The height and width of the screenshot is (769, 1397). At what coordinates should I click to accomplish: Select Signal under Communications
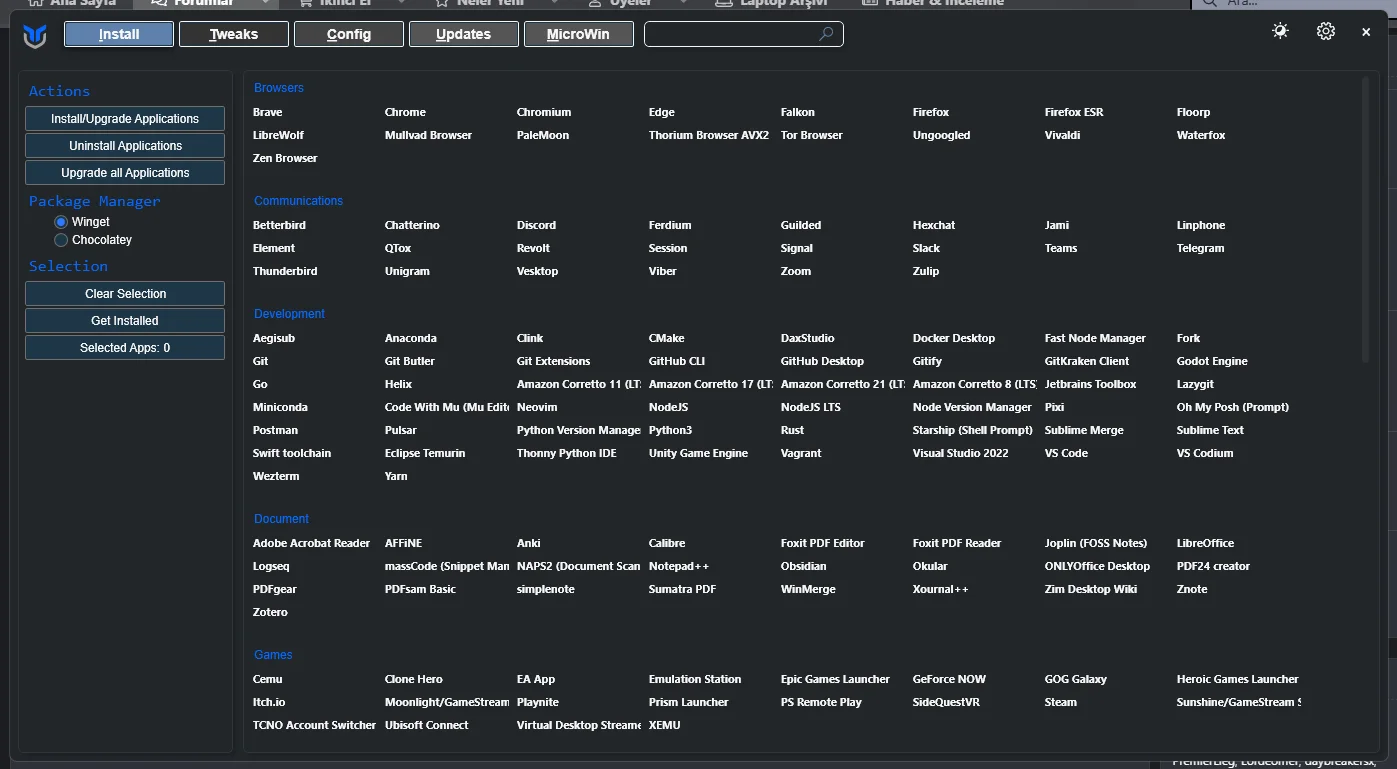[x=797, y=248]
